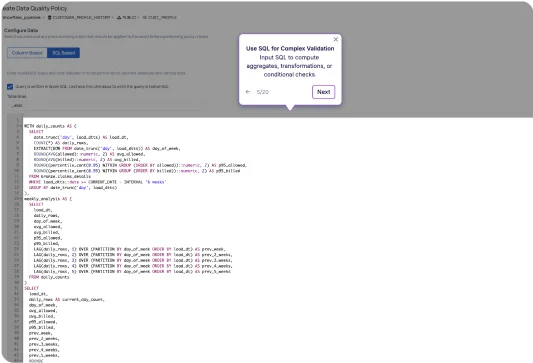Click the LAG line ending in prev_2_weeks
The height and width of the screenshot is (363, 533).
pos(133,255)
